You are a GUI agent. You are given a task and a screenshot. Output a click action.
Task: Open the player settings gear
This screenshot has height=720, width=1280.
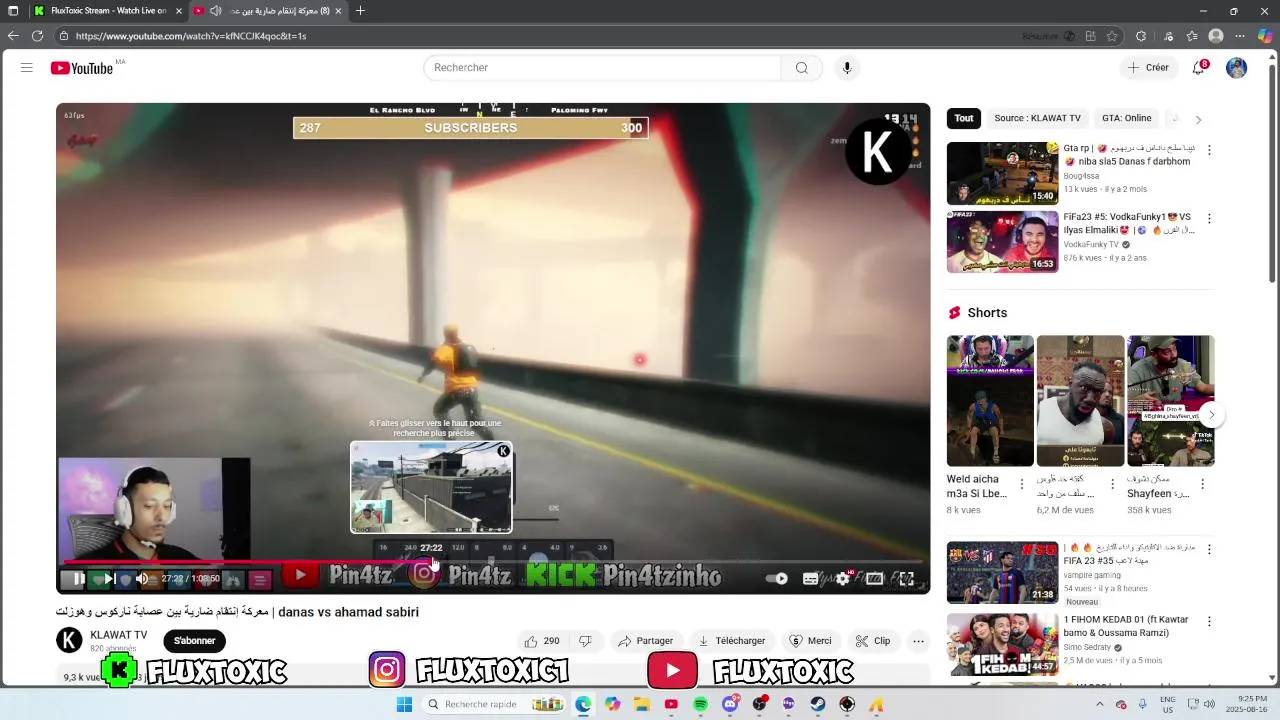843,578
